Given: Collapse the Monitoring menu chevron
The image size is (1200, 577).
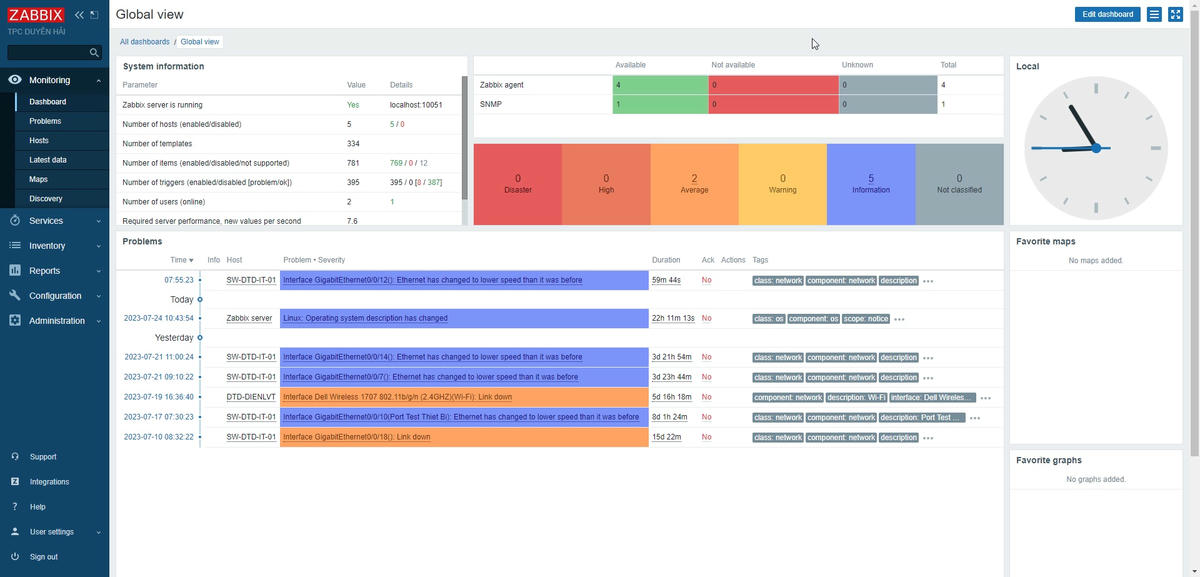Looking at the screenshot, I should click(x=97, y=79).
